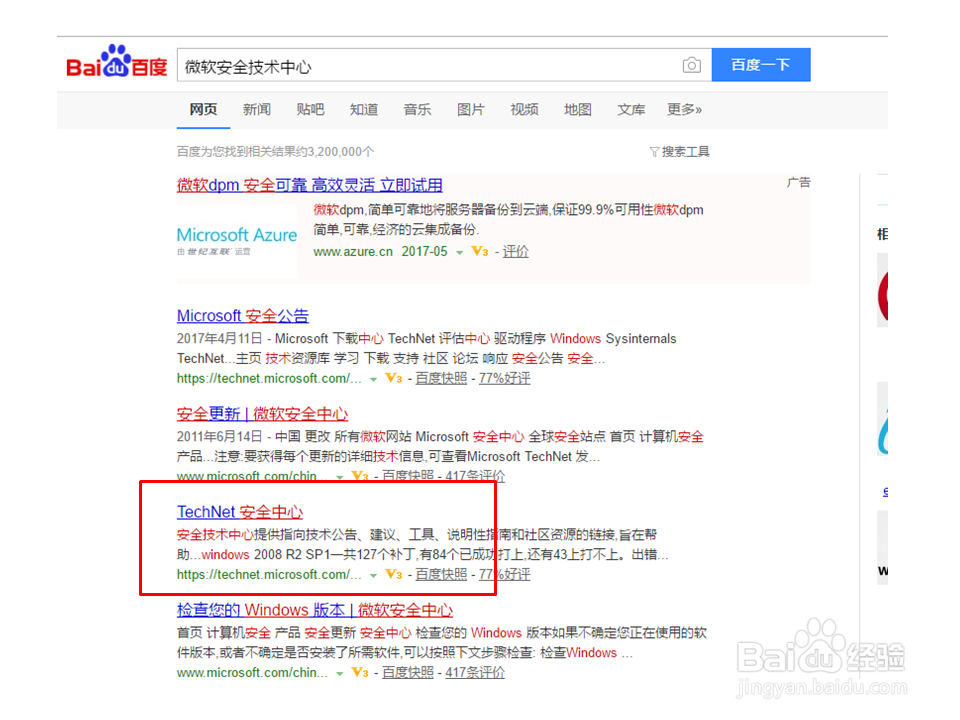960x720 pixels.
Task: Open the 微软dpm 安全可靠 ad link
Action: click(x=309, y=185)
